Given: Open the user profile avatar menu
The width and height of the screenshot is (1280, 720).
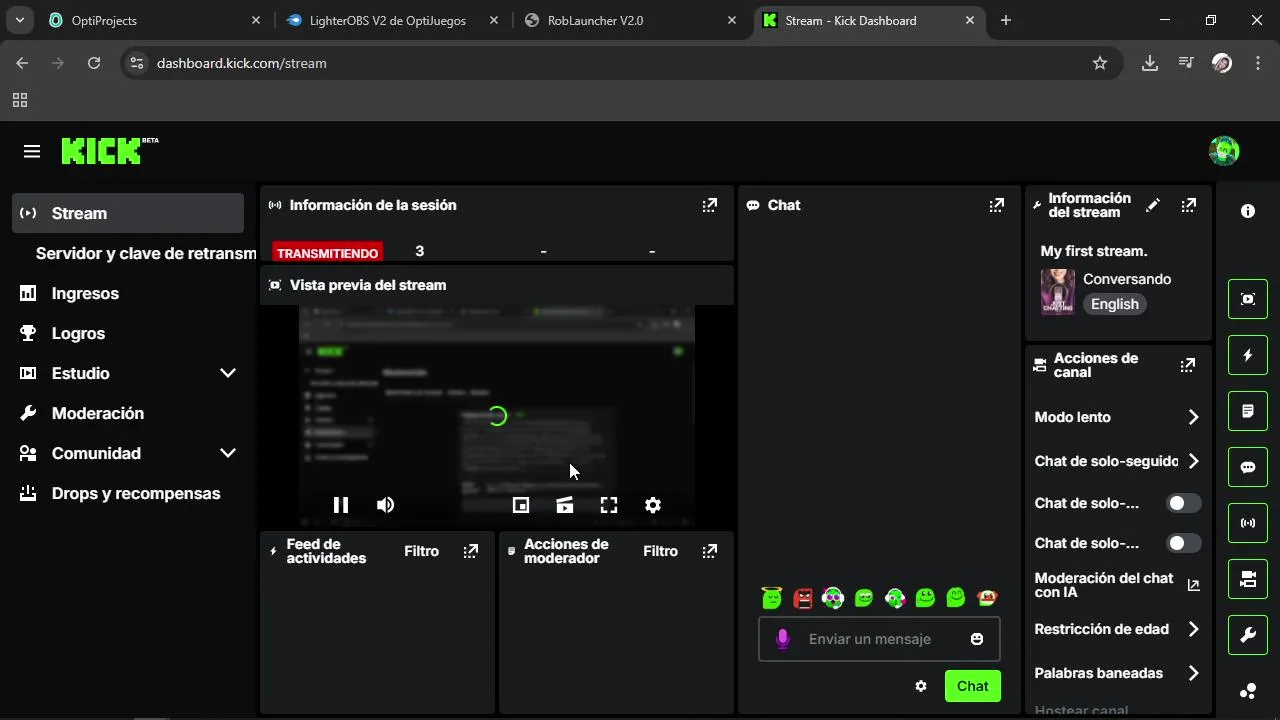Looking at the screenshot, I should pyautogui.click(x=1224, y=151).
